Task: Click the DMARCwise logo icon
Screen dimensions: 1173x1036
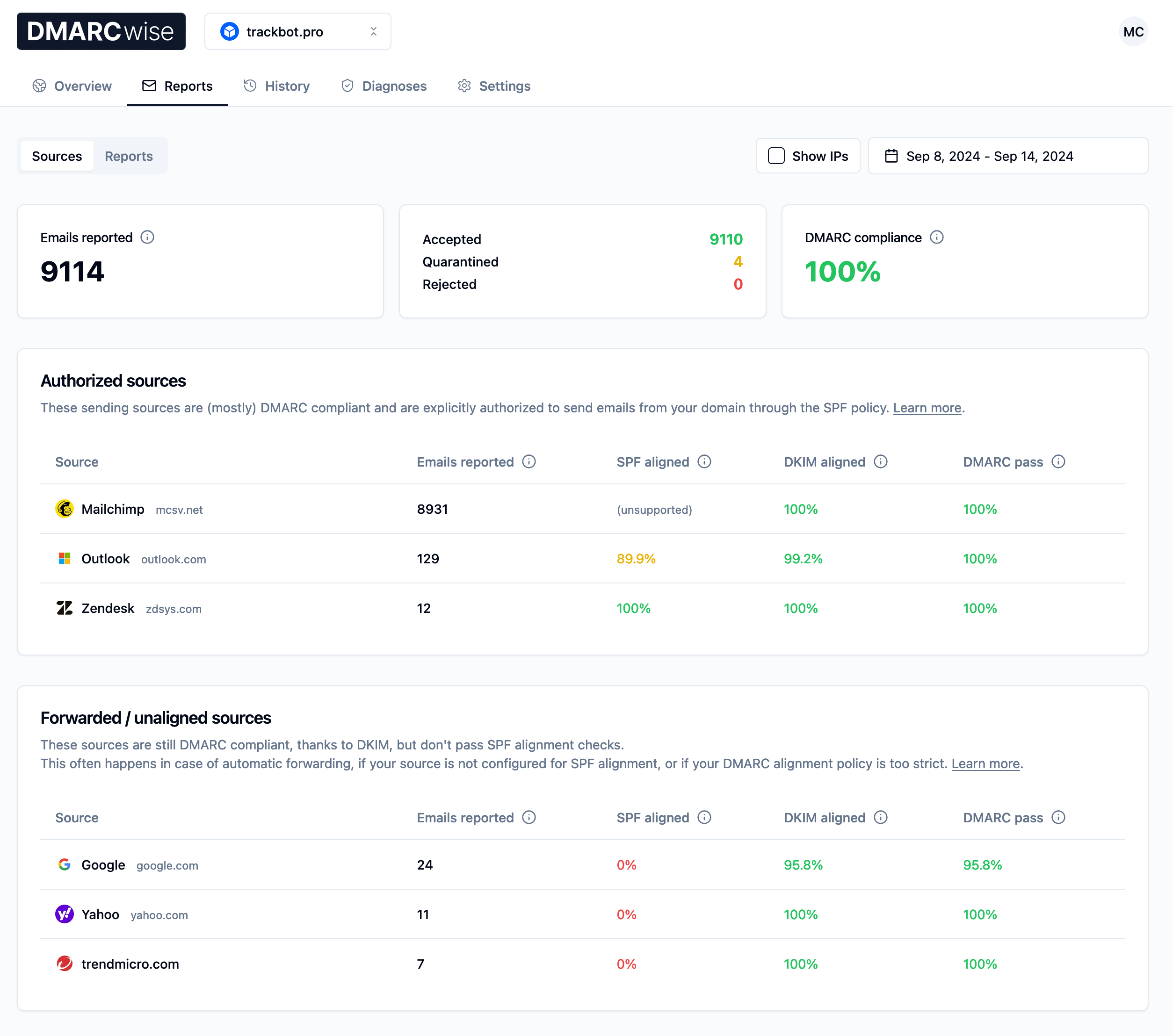Action: (x=104, y=31)
